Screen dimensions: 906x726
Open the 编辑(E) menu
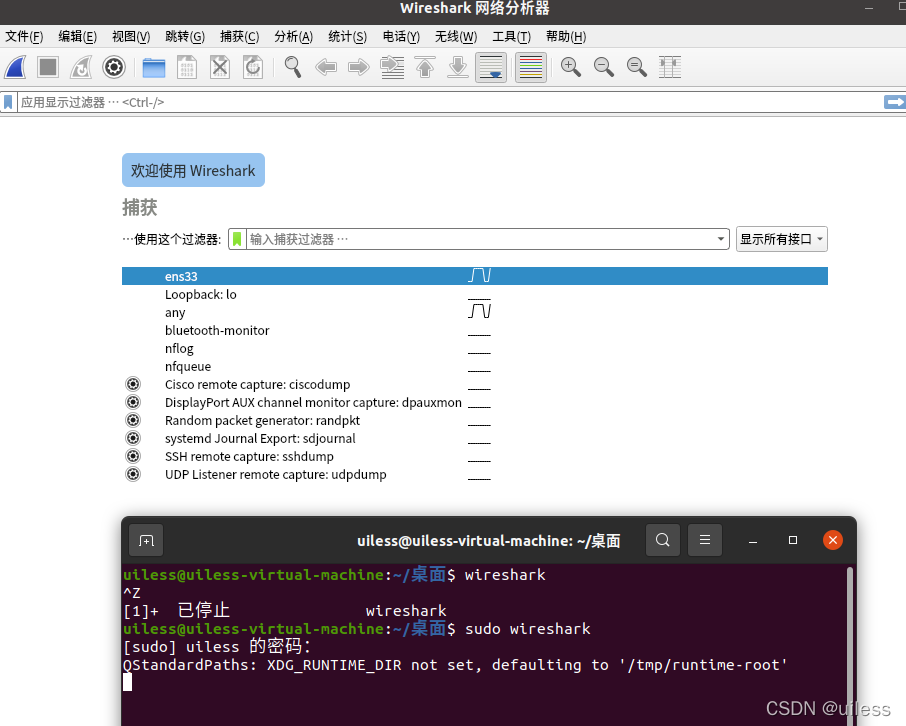(x=77, y=37)
